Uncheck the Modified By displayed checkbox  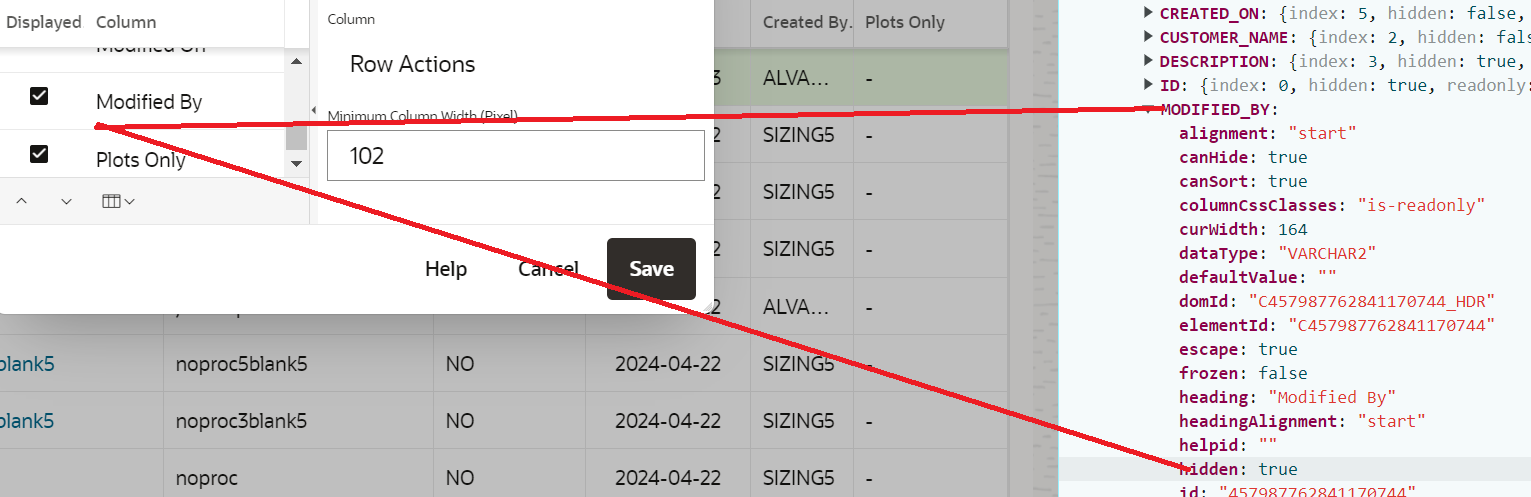(x=39, y=96)
